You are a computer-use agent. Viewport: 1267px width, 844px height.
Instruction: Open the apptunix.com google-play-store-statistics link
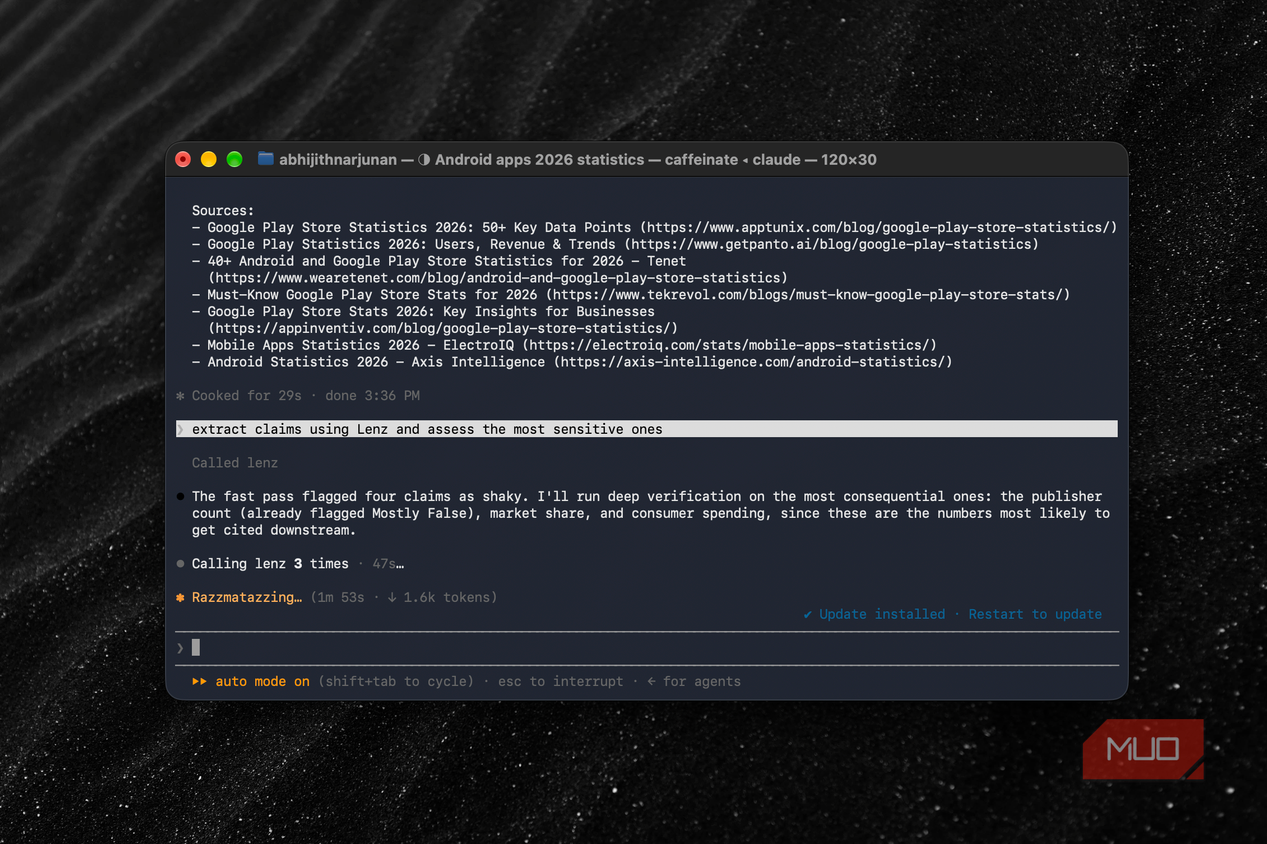pos(878,227)
